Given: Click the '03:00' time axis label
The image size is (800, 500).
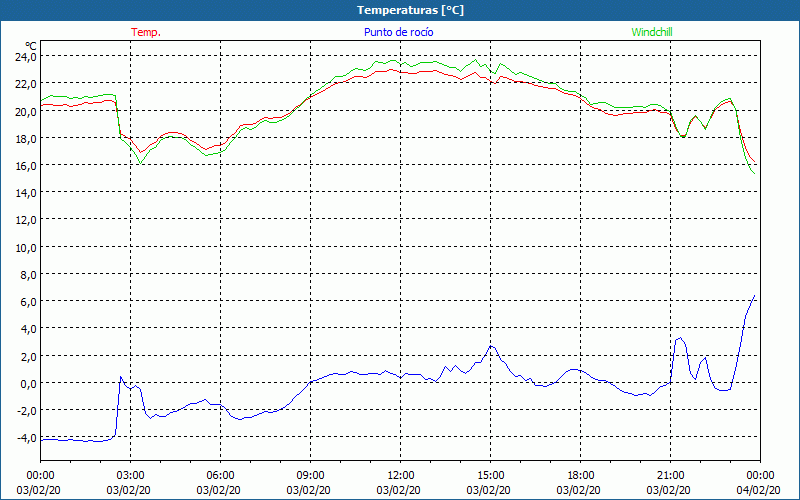Looking at the screenshot, I should coord(131,476).
